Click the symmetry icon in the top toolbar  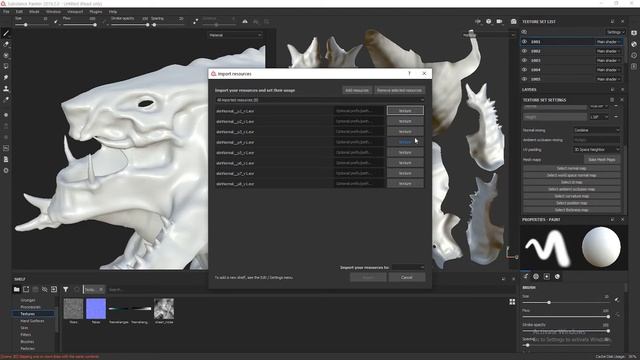[x=245, y=21]
